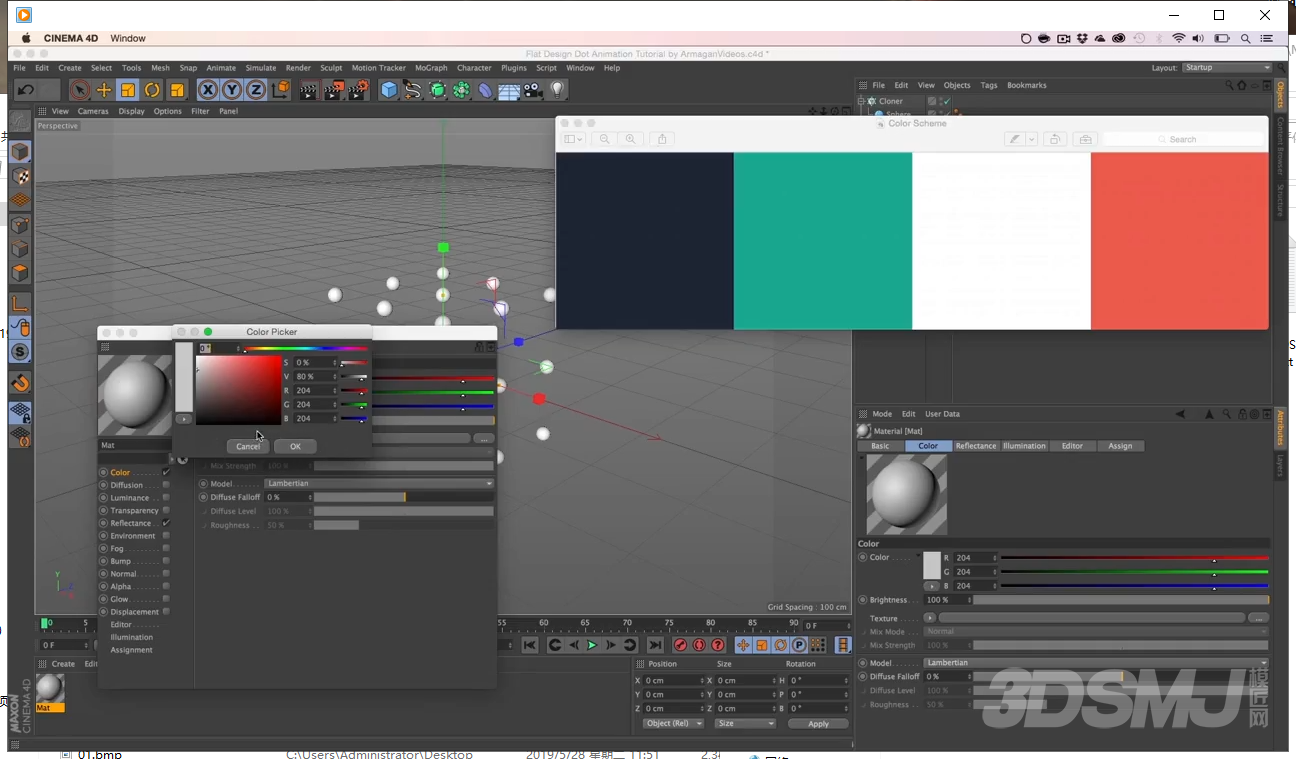Cancel the Color Picker dialog
This screenshot has width=1296, height=759.
(x=248, y=446)
